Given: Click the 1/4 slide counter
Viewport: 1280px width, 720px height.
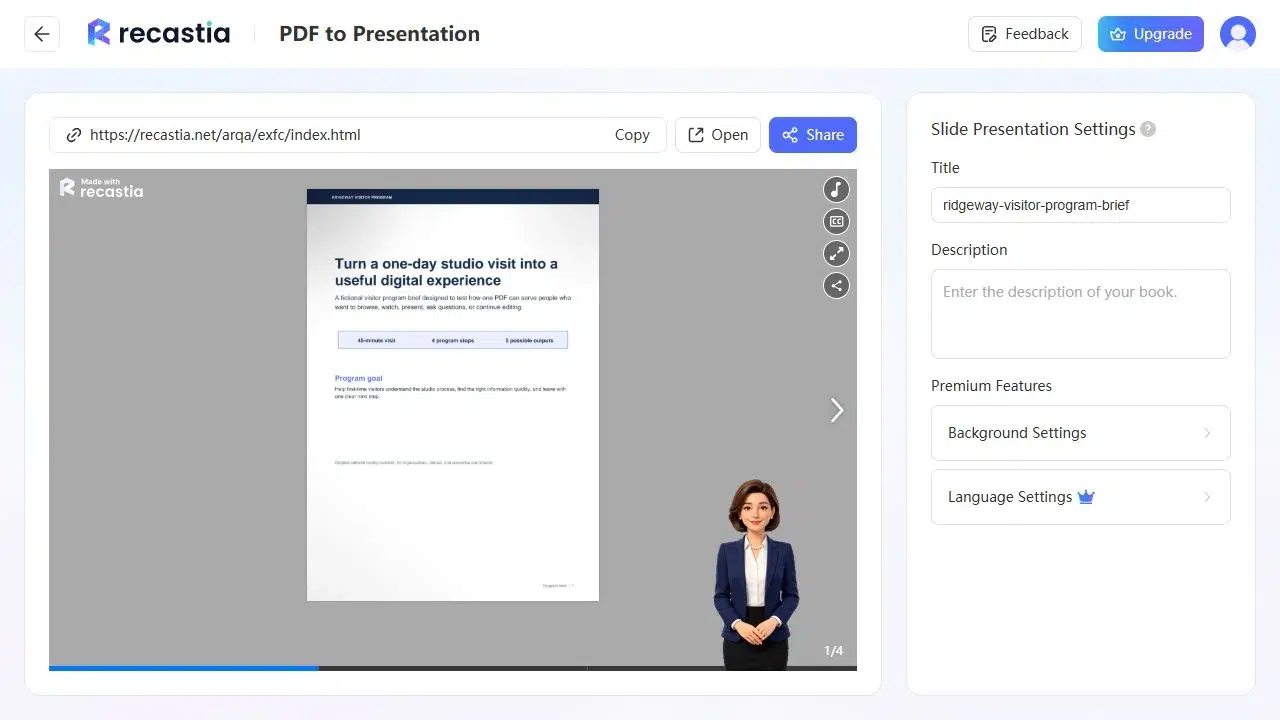Looking at the screenshot, I should pos(834,651).
